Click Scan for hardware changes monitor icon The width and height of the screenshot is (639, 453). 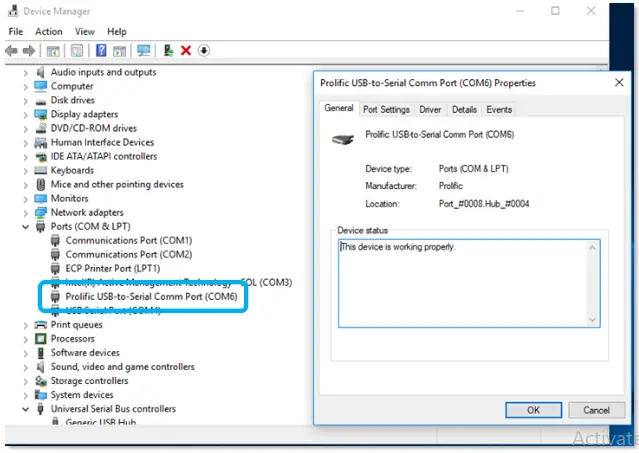(x=143, y=51)
